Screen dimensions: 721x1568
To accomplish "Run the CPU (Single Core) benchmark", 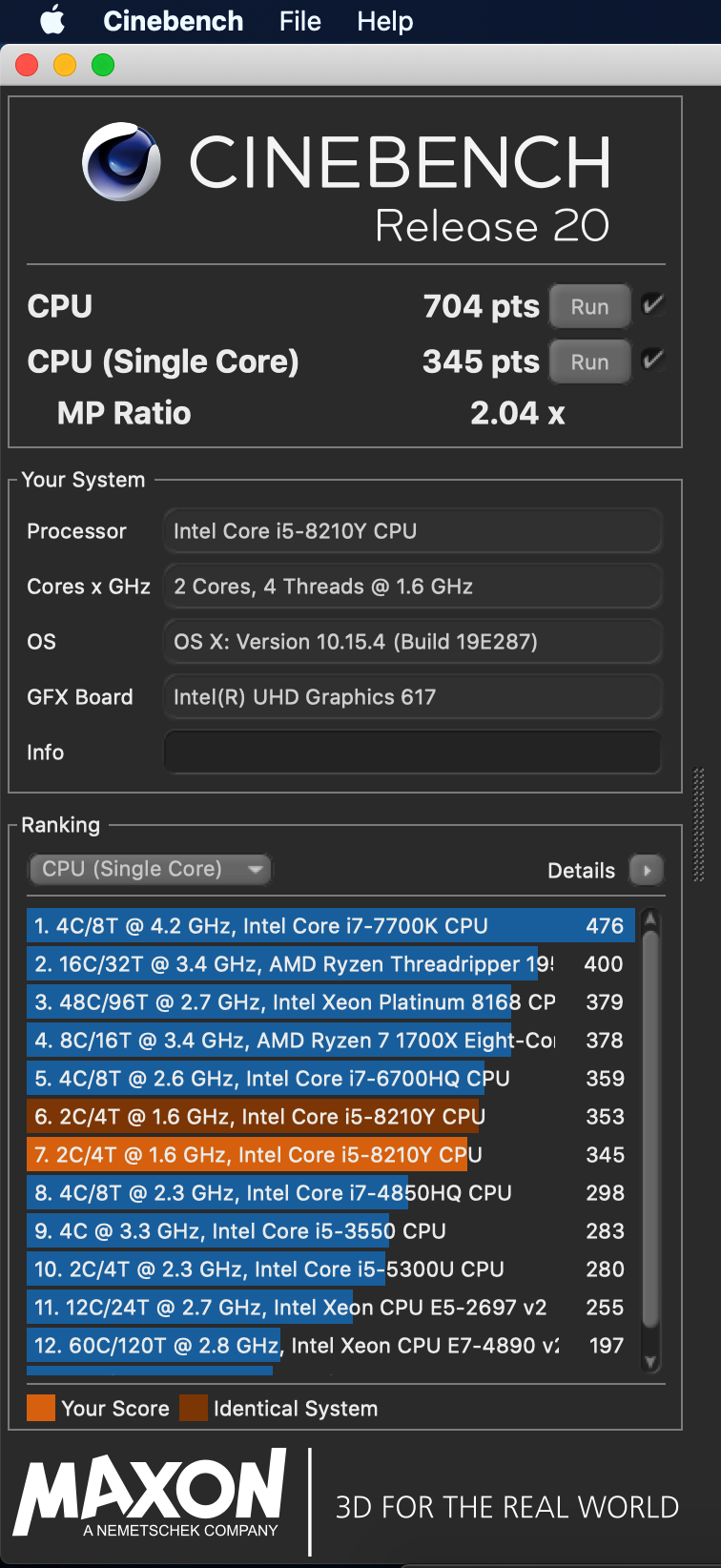I will tap(589, 362).
